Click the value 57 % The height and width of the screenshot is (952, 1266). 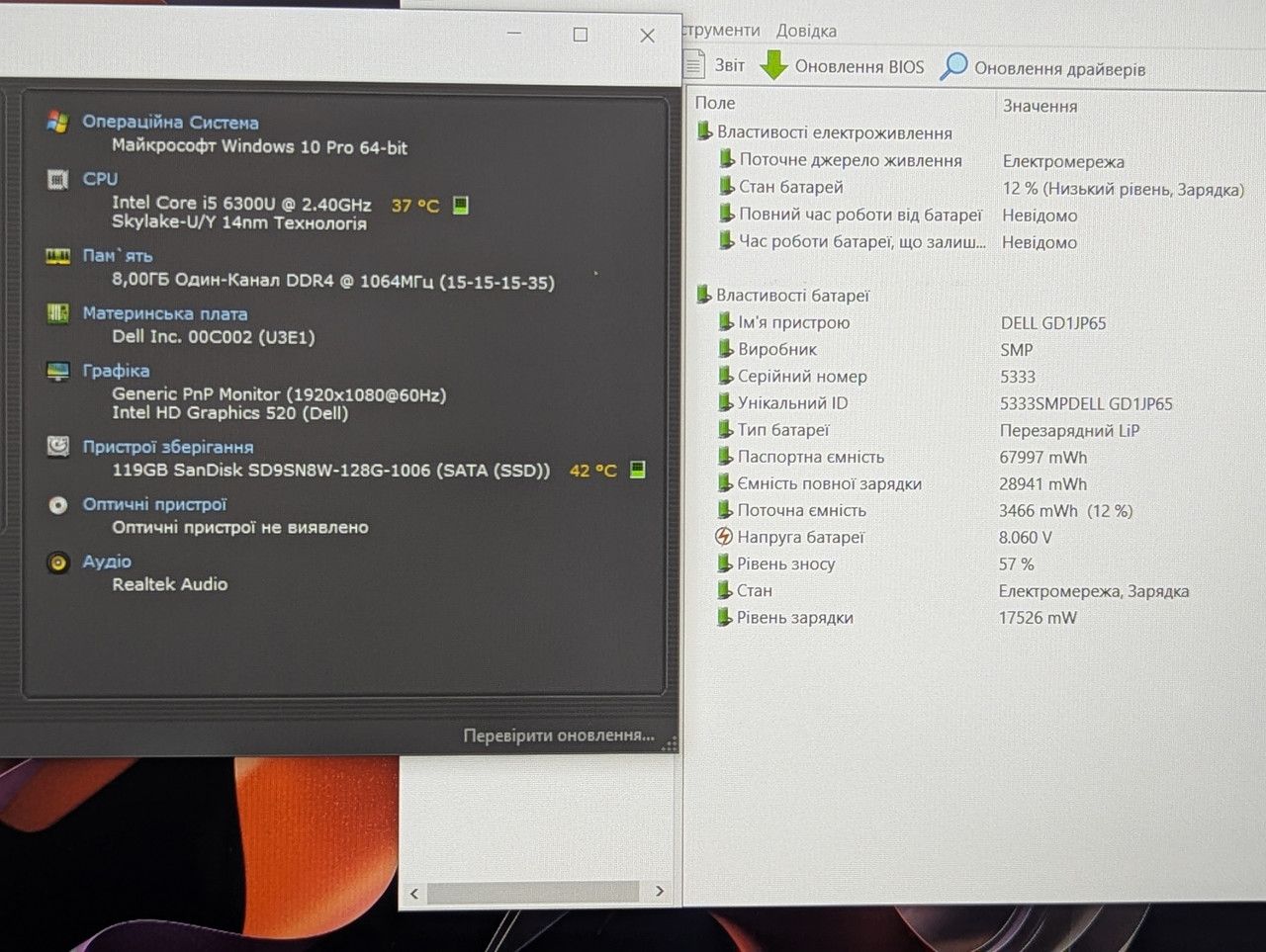click(x=1016, y=564)
